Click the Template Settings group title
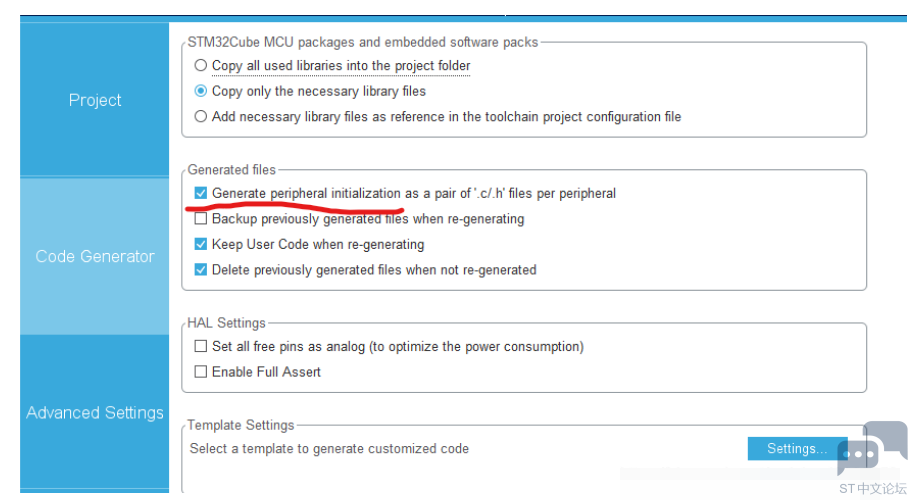 [x=241, y=425]
